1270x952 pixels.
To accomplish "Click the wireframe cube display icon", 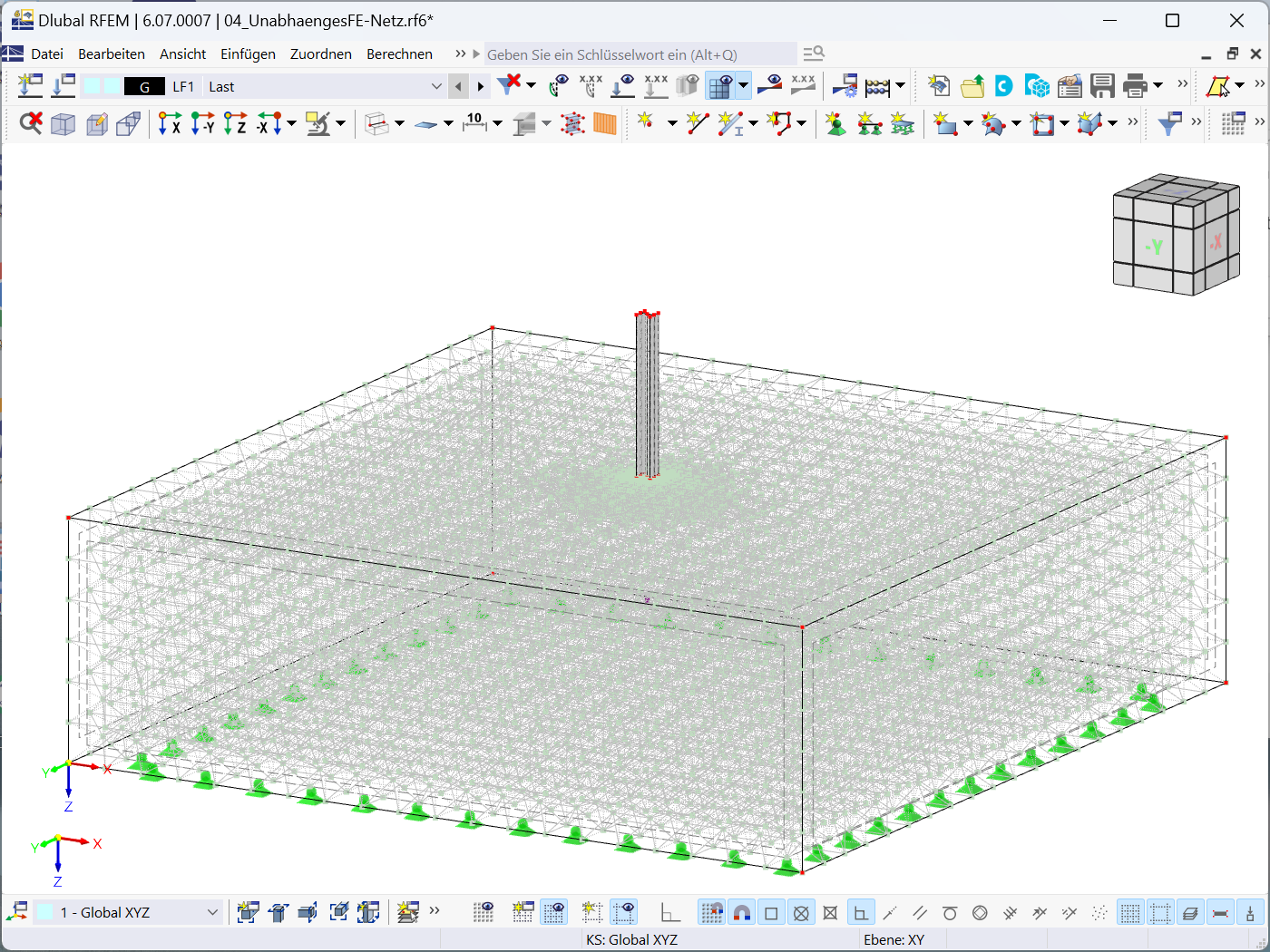I will [63, 123].
